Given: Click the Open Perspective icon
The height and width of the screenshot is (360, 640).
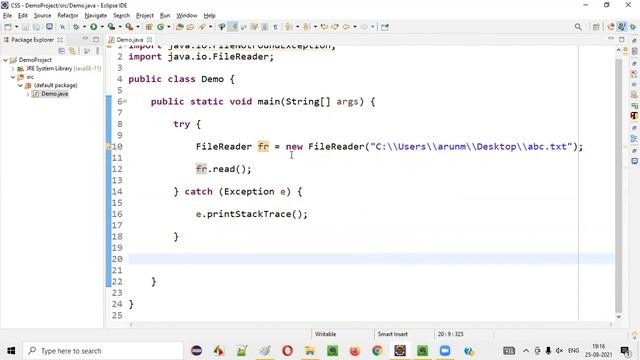Looking at the screenshot, I should (596, 27).
